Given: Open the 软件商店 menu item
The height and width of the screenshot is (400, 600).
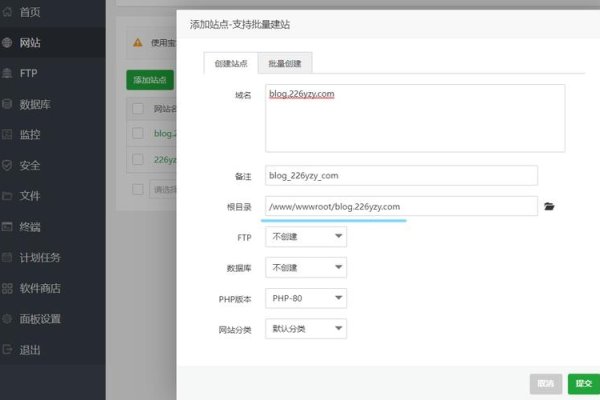Looking at the screenshot, I should 40,288.
